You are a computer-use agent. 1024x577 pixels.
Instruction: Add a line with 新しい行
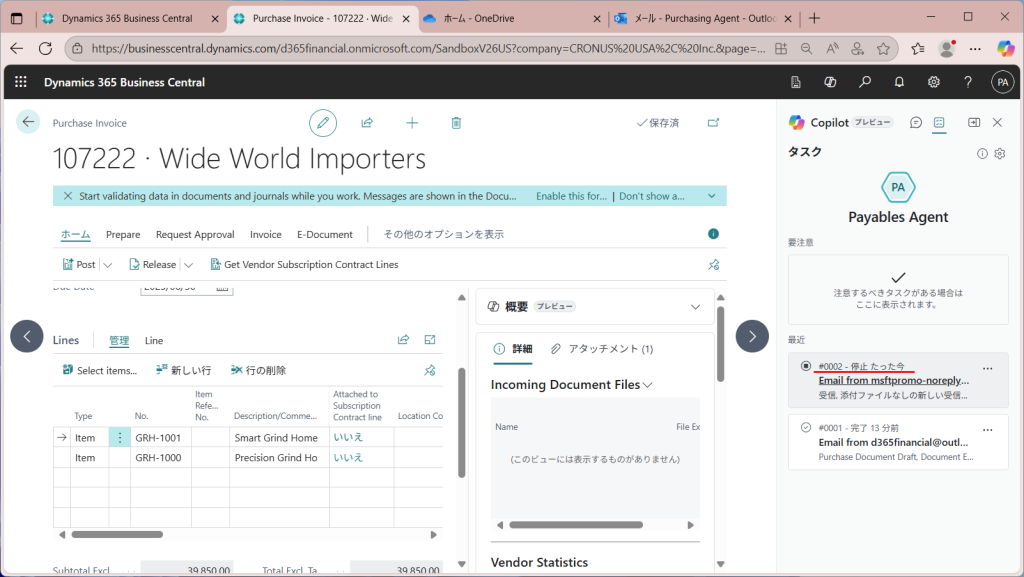[x=184, y=370]
